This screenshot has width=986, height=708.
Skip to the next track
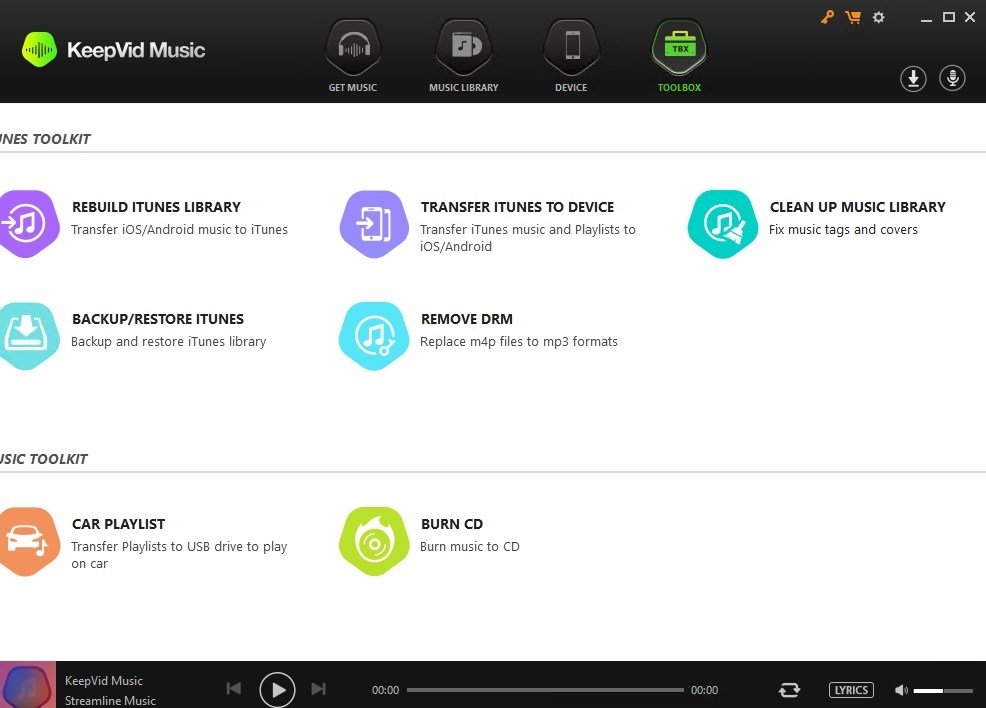tap(319, 689)
